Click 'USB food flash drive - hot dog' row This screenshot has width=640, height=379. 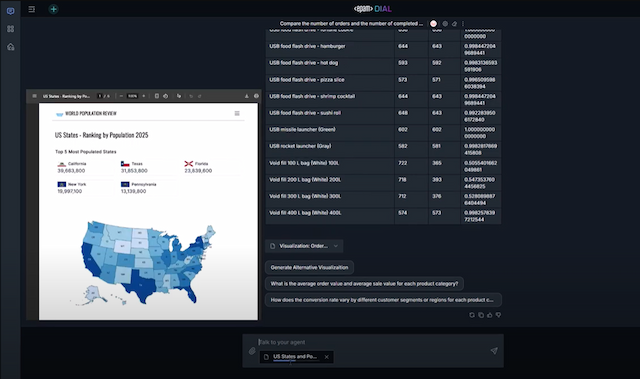pyautogui.click(x=383, y=66)
